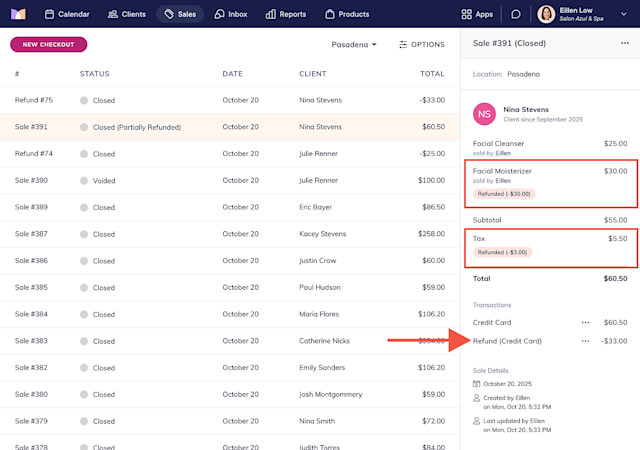Click the NEW CHECKOUT button
This screenshot has height=450, width=640.
coord(49,45)
